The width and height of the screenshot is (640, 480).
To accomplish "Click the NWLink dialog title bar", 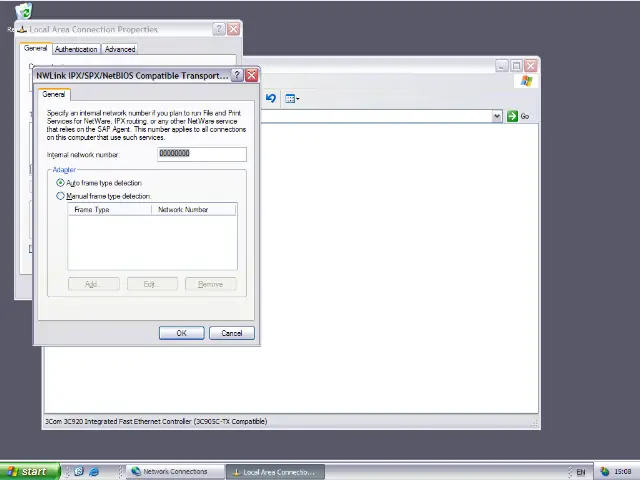I will tap(132, 76).
